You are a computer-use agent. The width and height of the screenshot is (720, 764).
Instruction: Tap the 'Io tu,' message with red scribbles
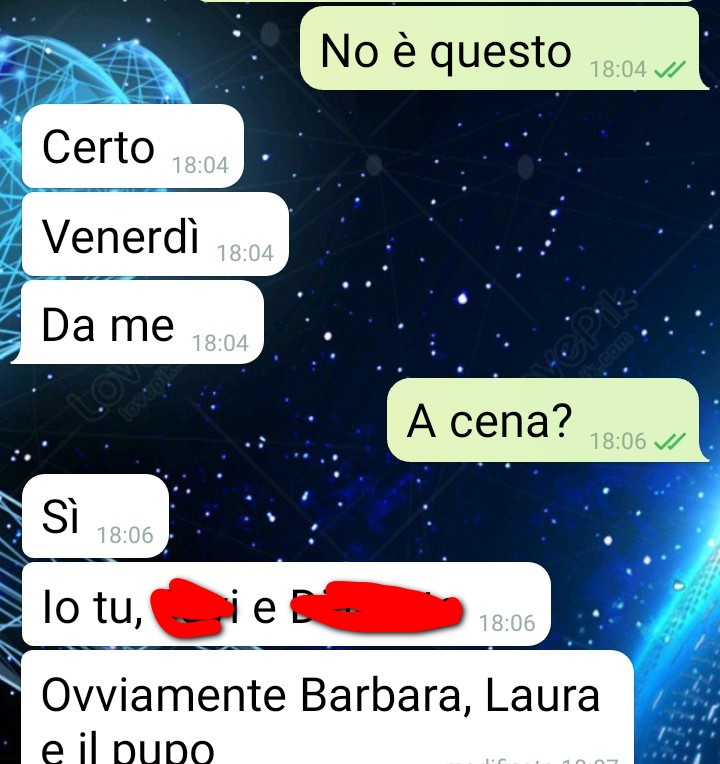[x=286, y=604]
